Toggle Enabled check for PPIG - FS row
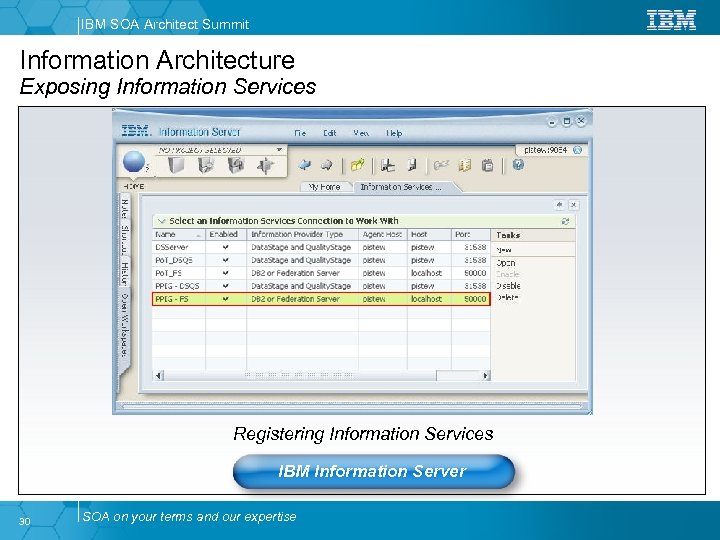 225,299
